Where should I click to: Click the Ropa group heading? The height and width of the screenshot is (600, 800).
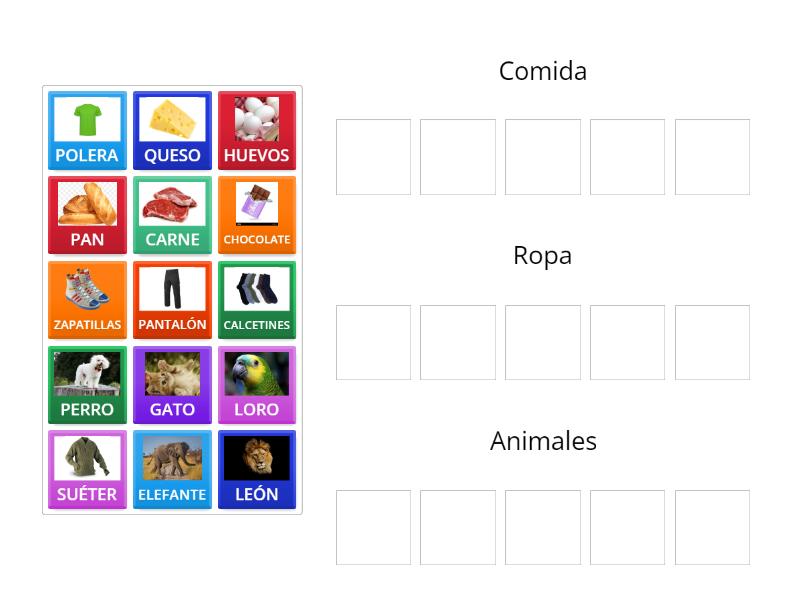click(x=543, y=256)
